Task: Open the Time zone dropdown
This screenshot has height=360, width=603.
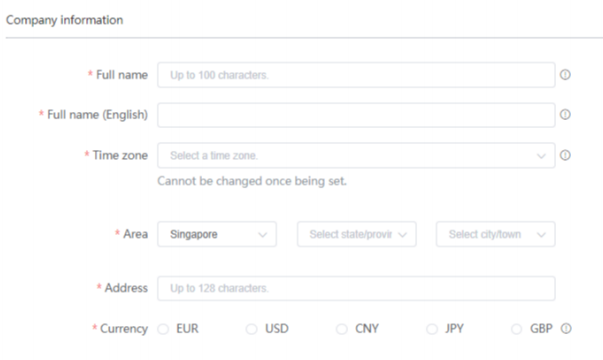Action: 356,155
